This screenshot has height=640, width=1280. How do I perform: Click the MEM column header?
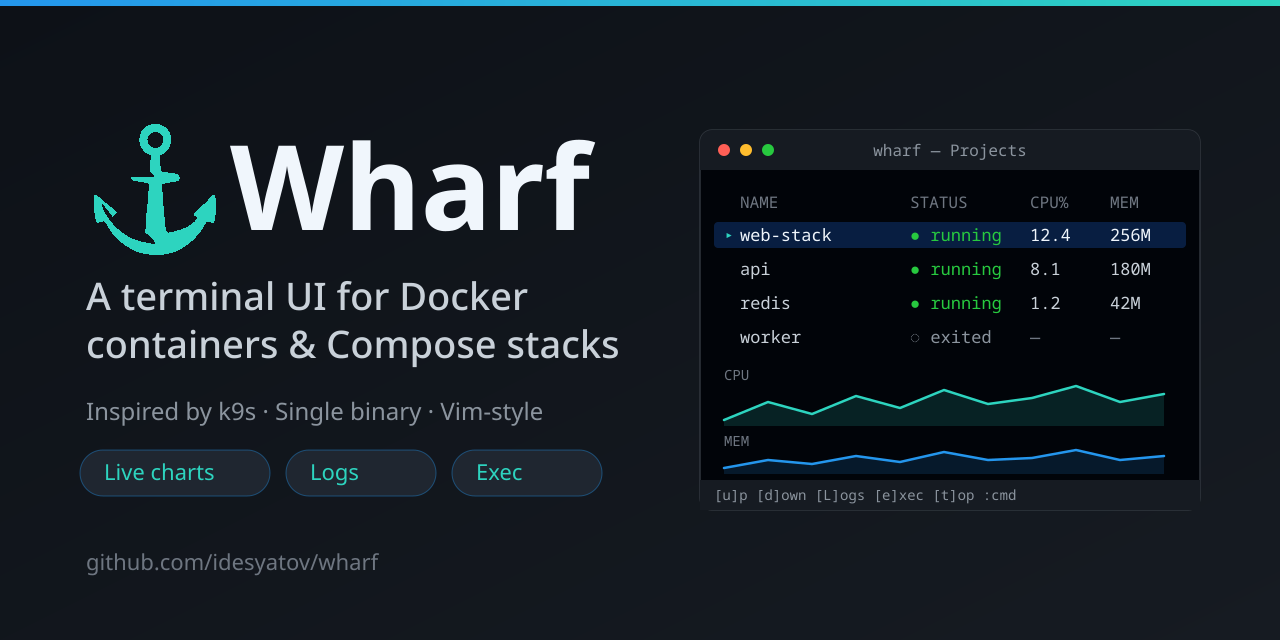pos(1124,203)
